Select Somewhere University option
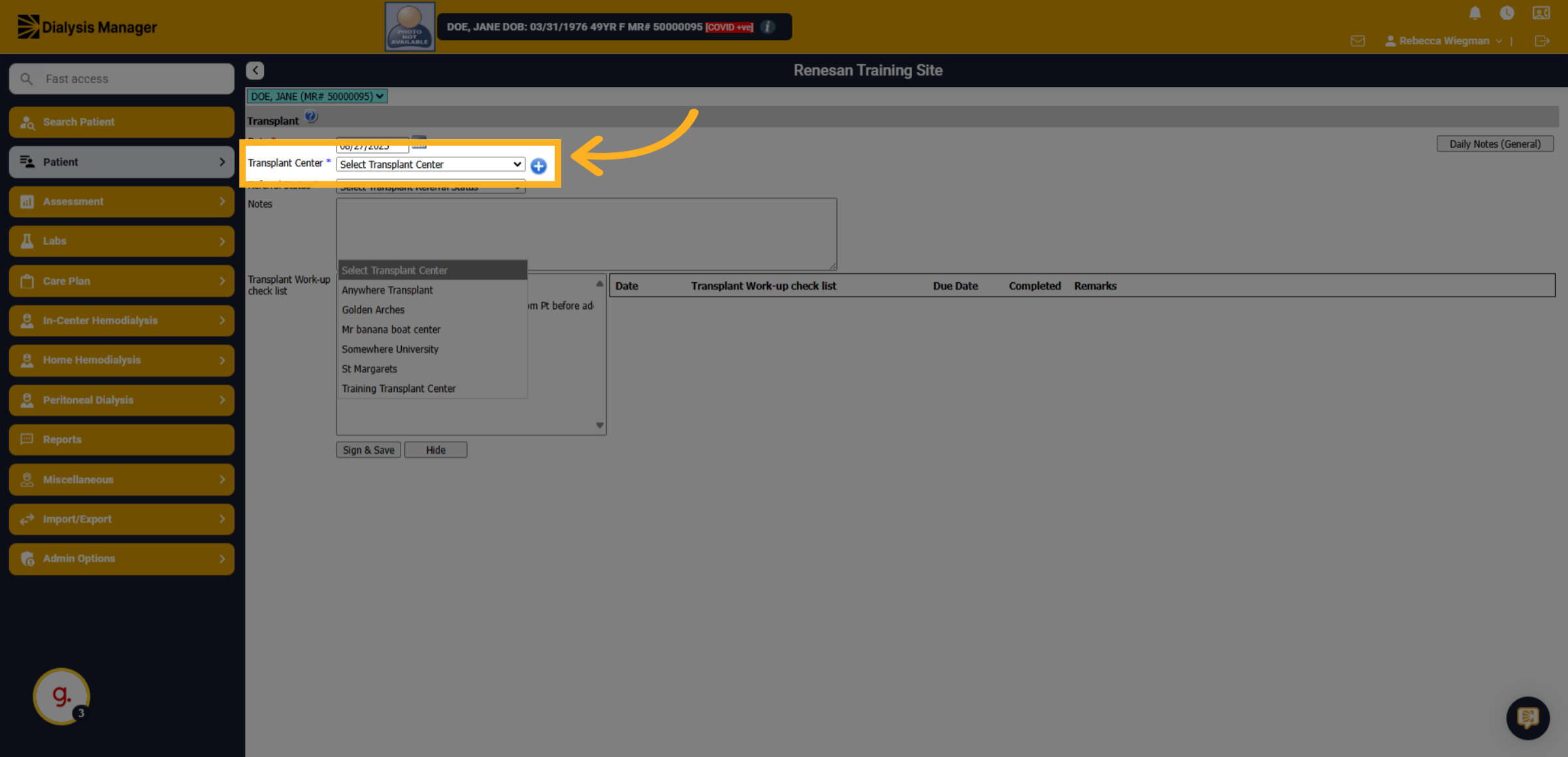The width and height of the screenshot is (1568, 757). (433, 349)
